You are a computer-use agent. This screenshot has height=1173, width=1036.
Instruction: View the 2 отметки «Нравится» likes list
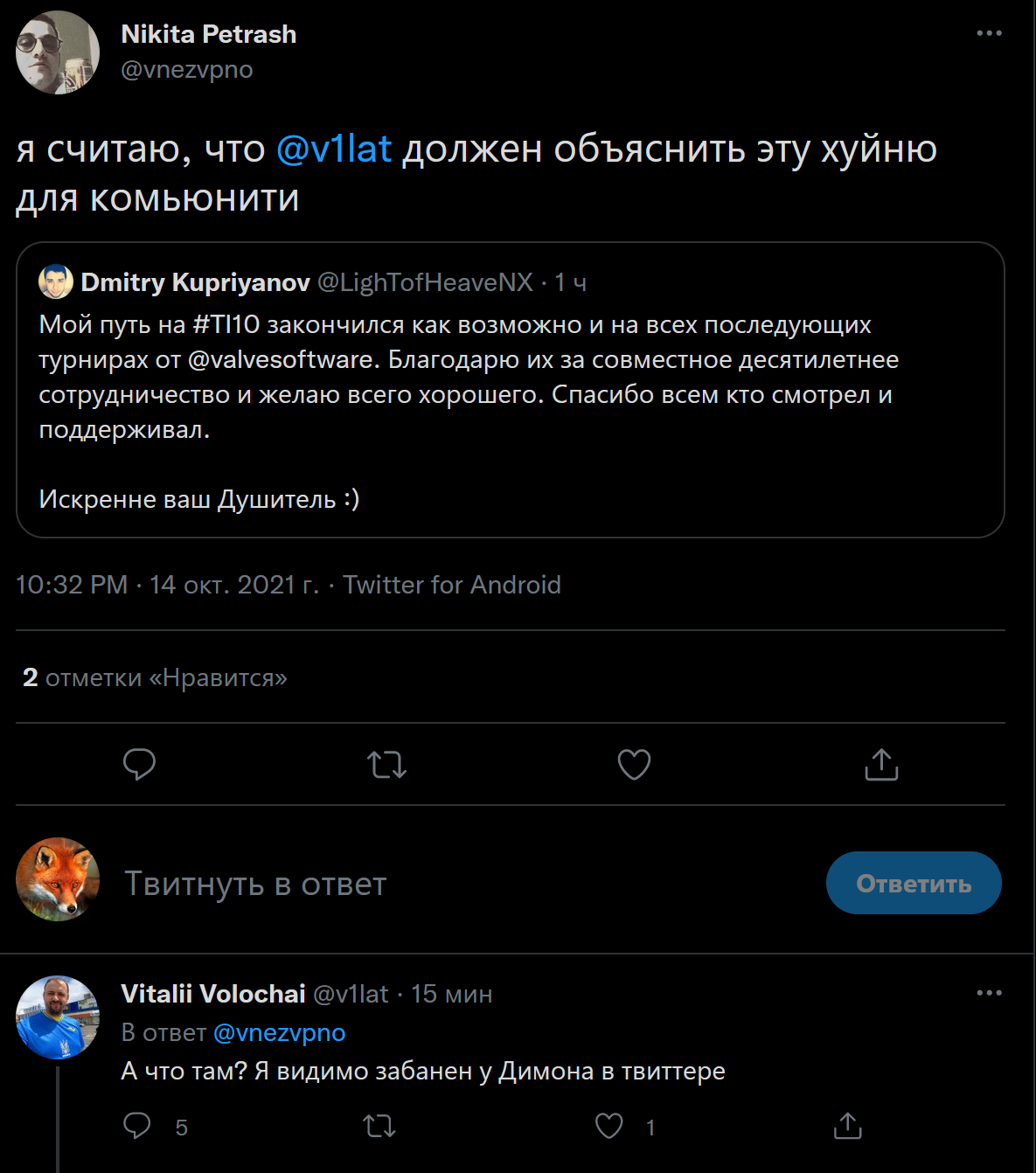point(155,677)
